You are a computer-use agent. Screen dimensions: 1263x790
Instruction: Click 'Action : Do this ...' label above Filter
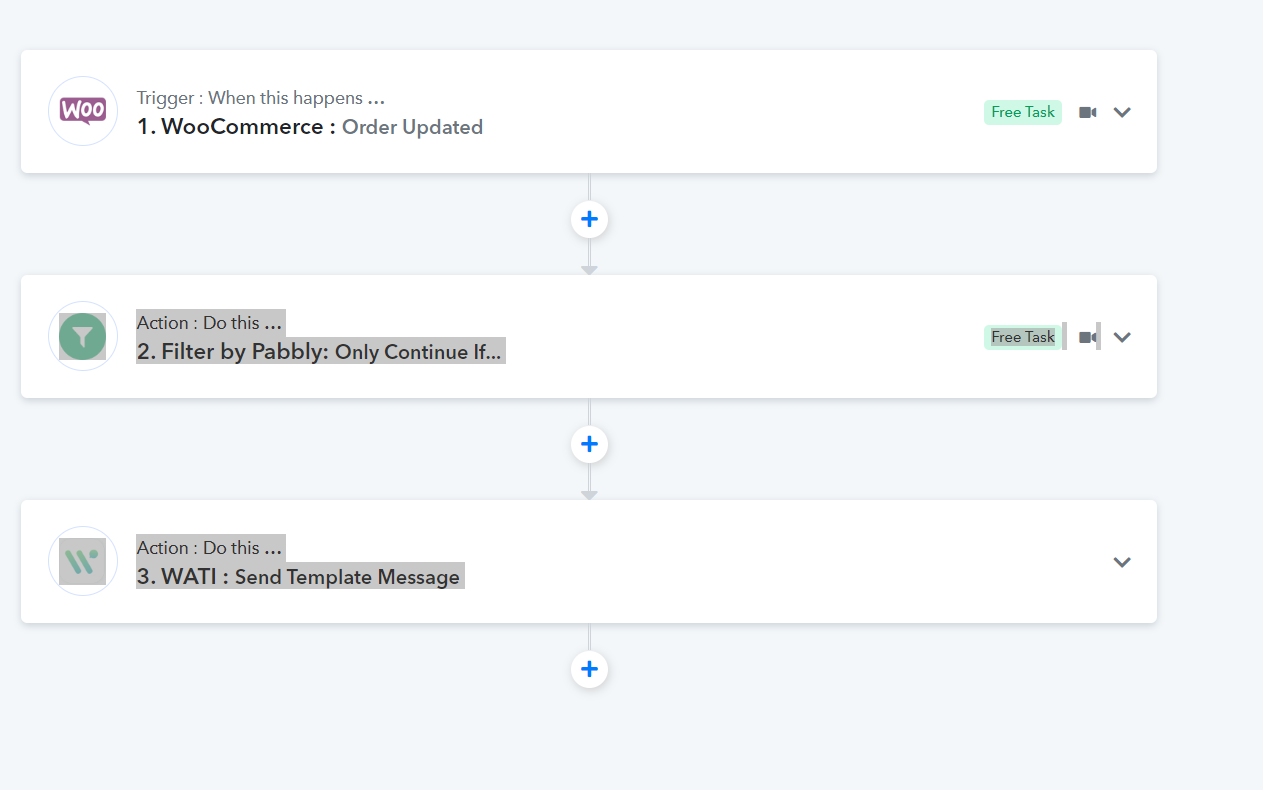[210, 323]
